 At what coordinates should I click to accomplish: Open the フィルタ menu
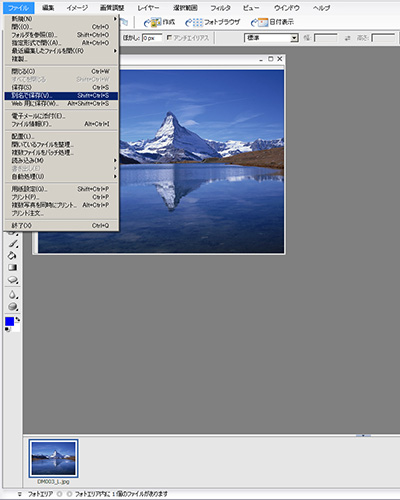[220, 8]
